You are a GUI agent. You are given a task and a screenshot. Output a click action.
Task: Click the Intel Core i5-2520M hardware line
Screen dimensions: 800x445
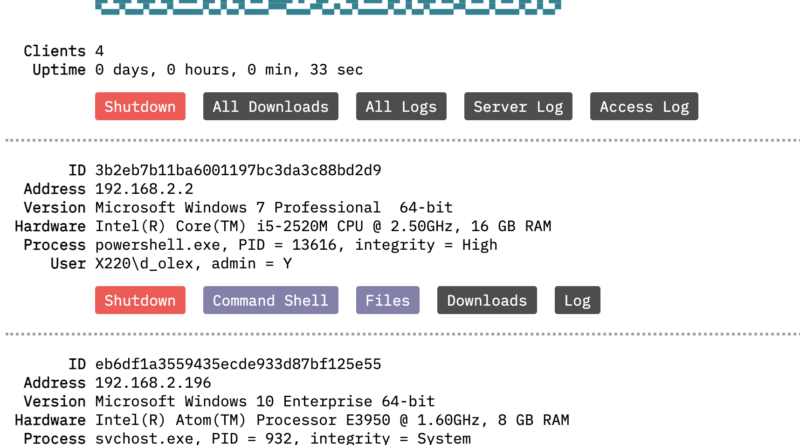[323, 226]
